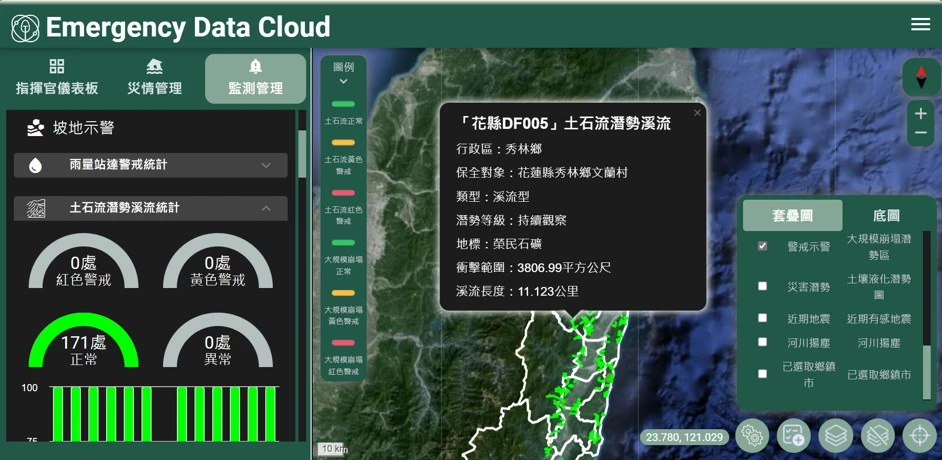Open the 指揮官儀表板 dashboard tab
This screenshot has height=460, width=942.
point(56,78)
